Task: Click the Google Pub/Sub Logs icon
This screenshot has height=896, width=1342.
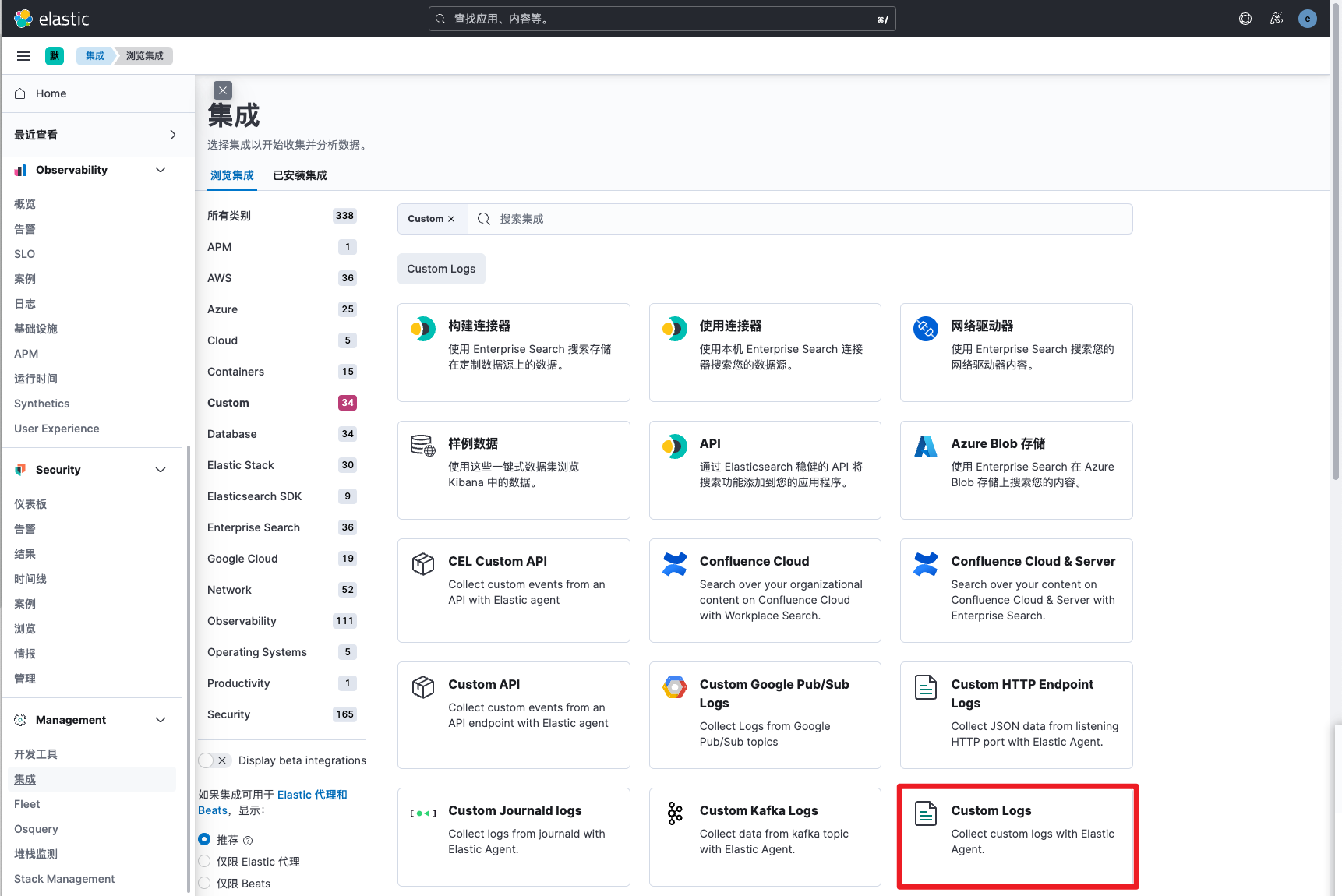Action: [x=675, y=687]
